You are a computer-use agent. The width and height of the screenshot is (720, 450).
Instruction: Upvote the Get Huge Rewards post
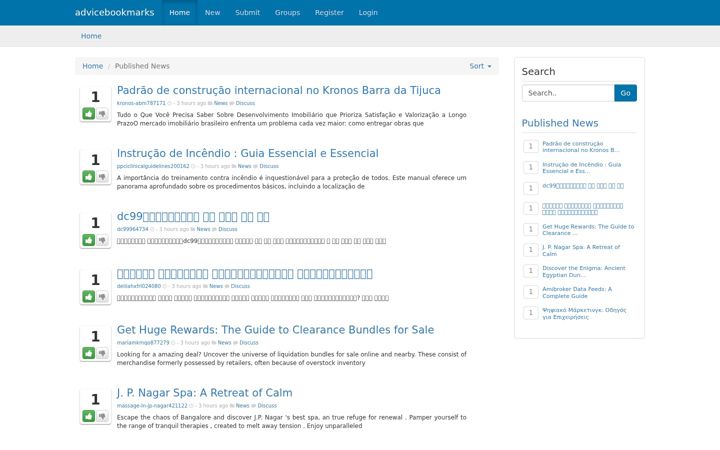pyautogui.click(x=89, y=353)
